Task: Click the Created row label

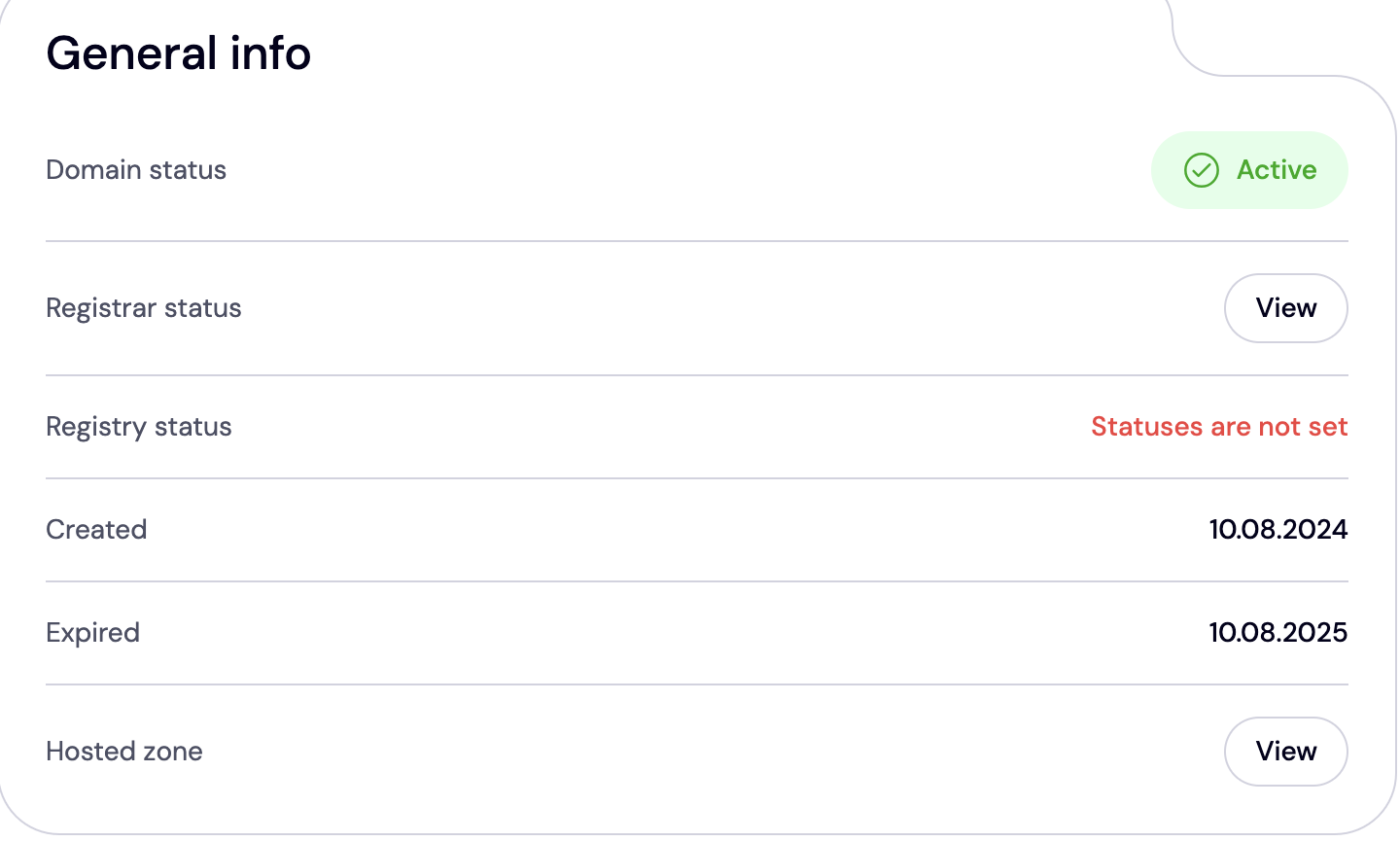Action: pyautogui.click(x=96, y=530)
